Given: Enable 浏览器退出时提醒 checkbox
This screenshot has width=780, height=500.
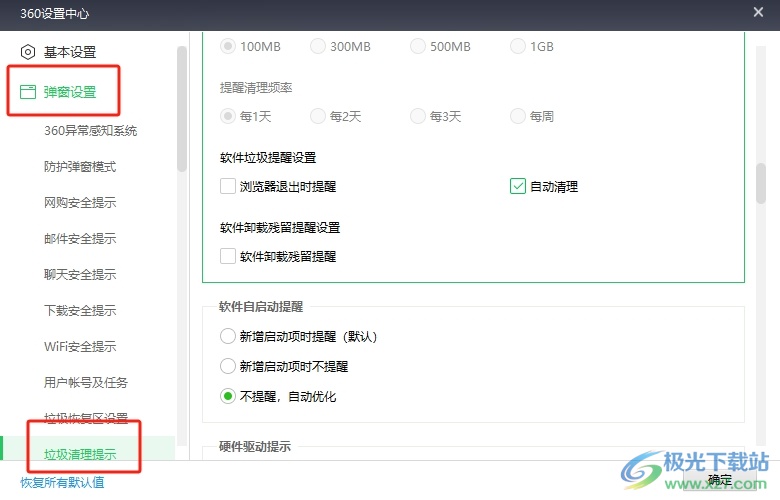Looking at the screenshot, I should [x=228, y=186].
